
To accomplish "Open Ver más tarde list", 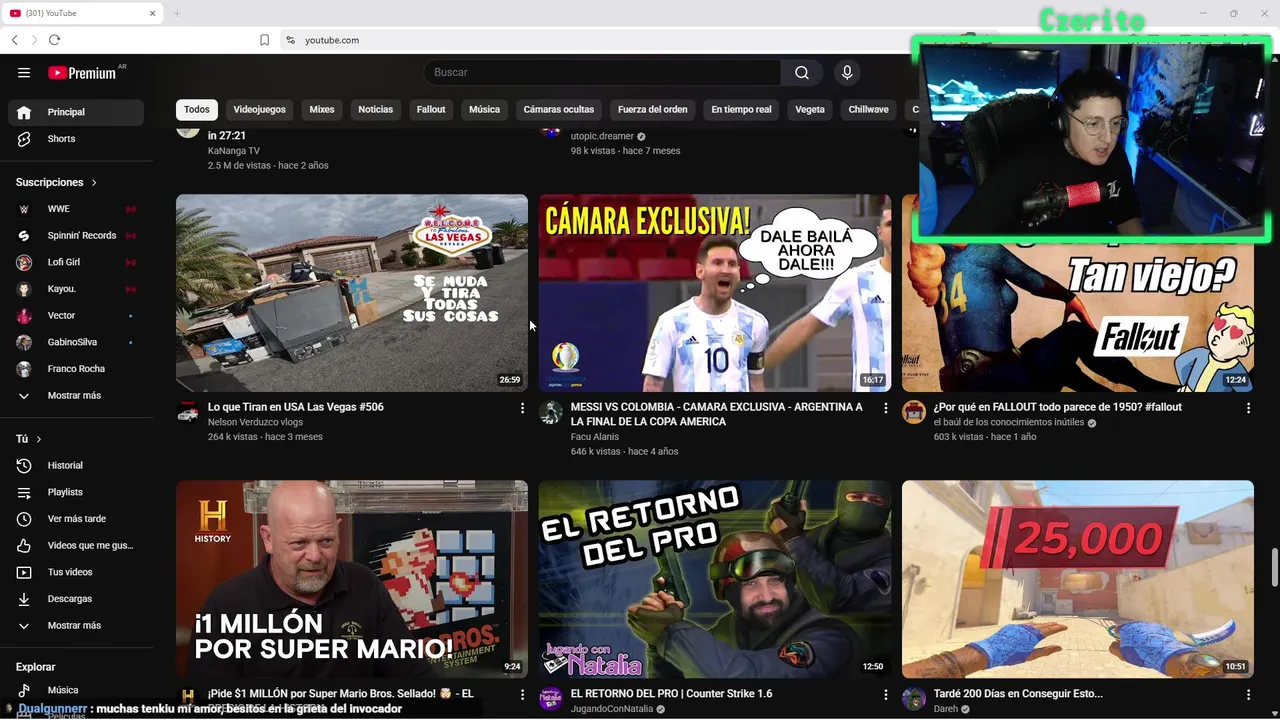I will click(76, 519).
